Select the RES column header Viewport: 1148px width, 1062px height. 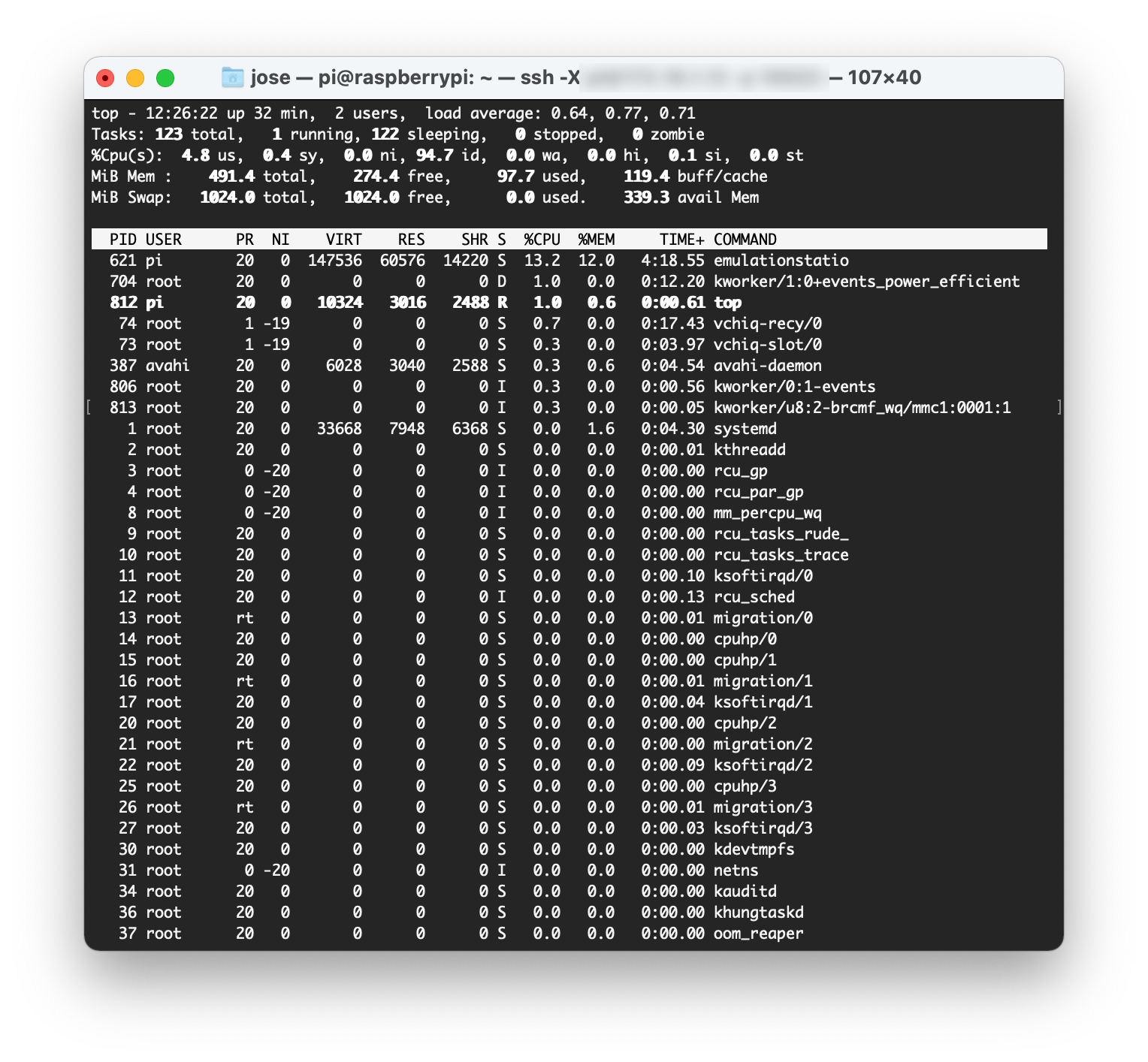[412, 240]
